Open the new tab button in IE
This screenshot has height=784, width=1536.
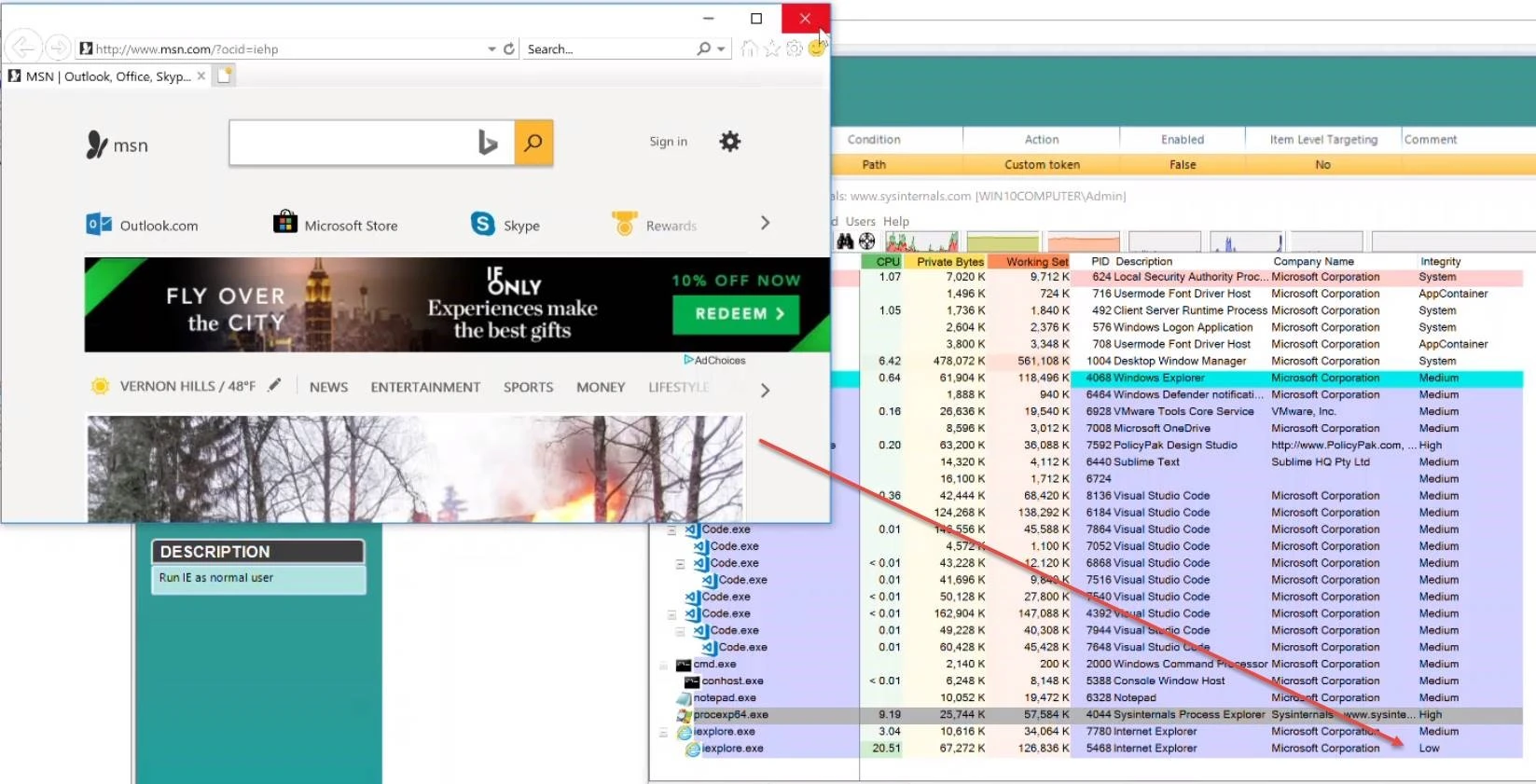click(x=225, y=76)
